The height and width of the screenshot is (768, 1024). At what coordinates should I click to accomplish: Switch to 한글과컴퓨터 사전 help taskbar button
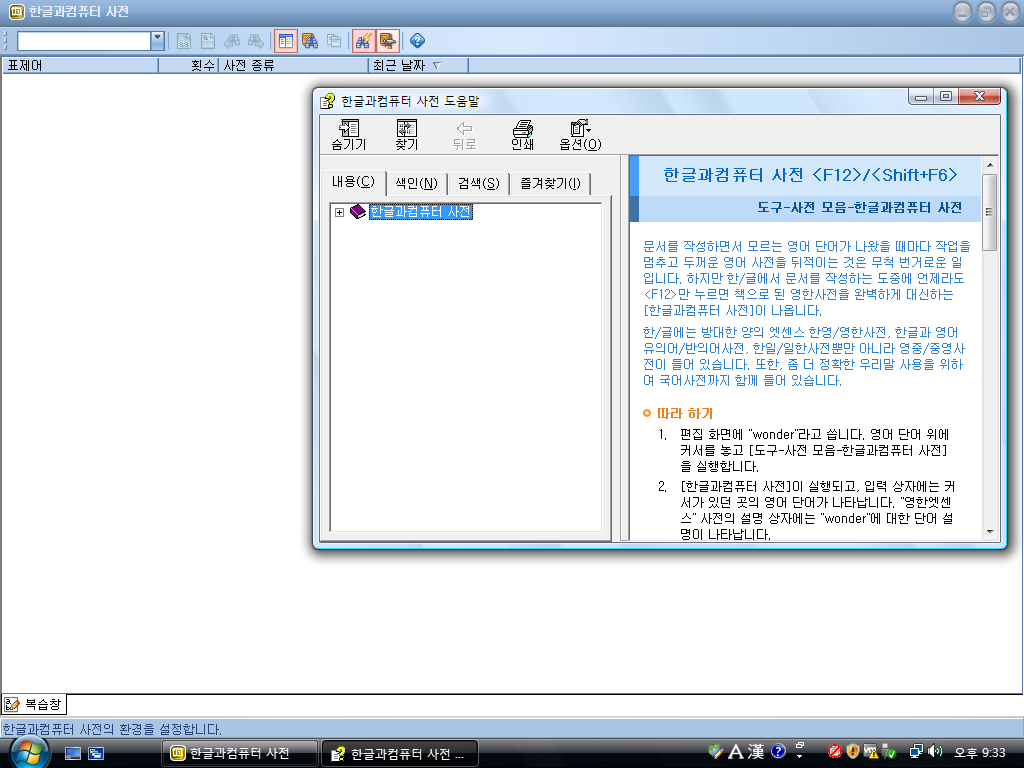(x=400, y=754)
